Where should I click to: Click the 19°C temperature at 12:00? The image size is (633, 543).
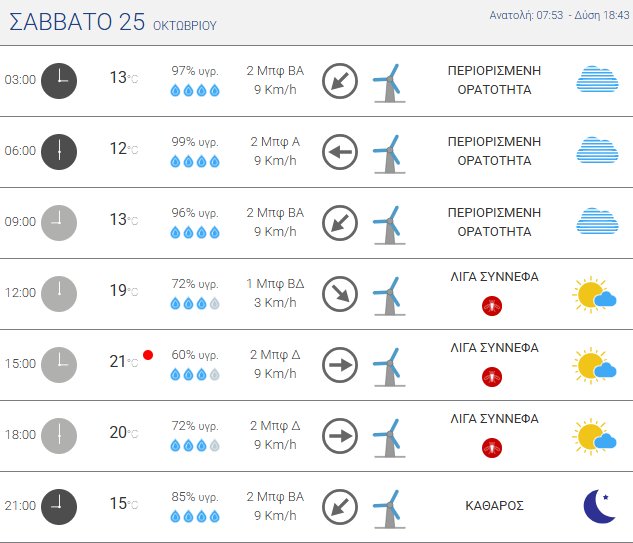(123, 291)
